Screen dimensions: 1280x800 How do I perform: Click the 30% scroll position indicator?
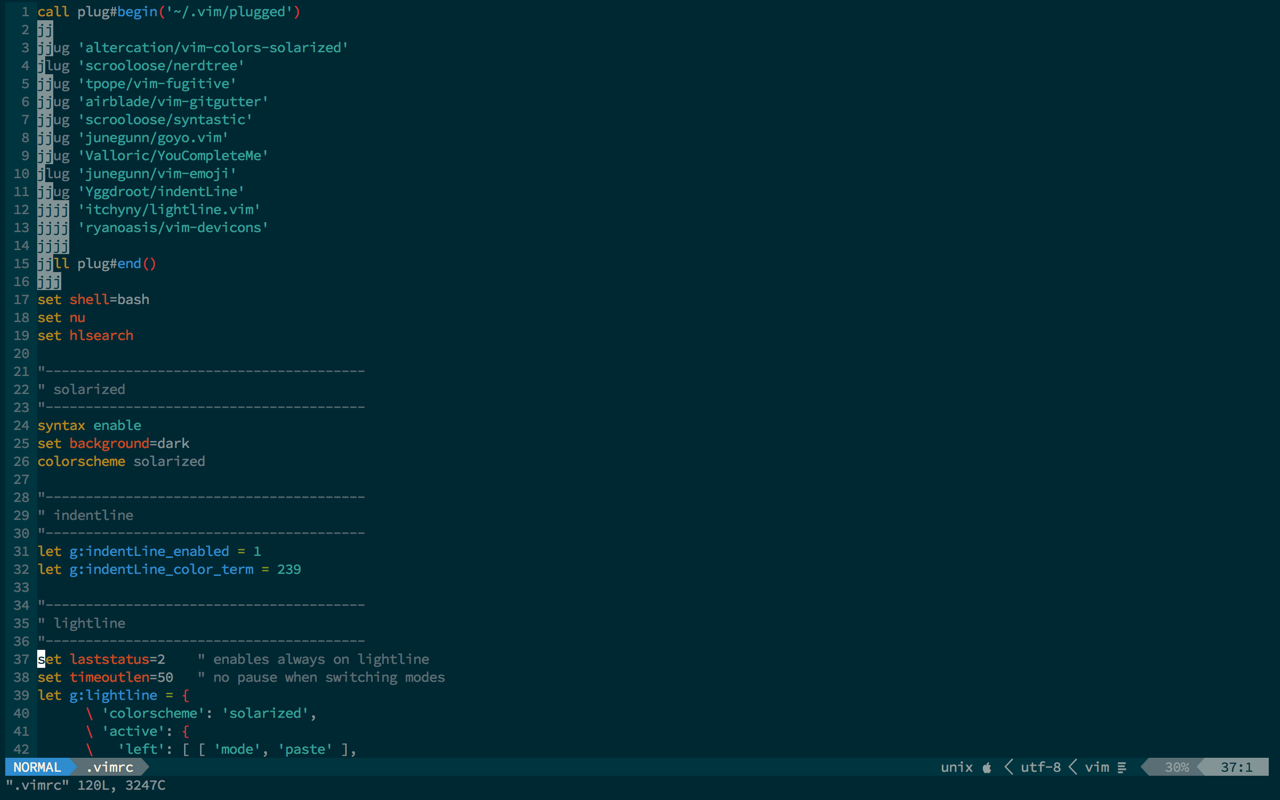[x=1177, y=767]
